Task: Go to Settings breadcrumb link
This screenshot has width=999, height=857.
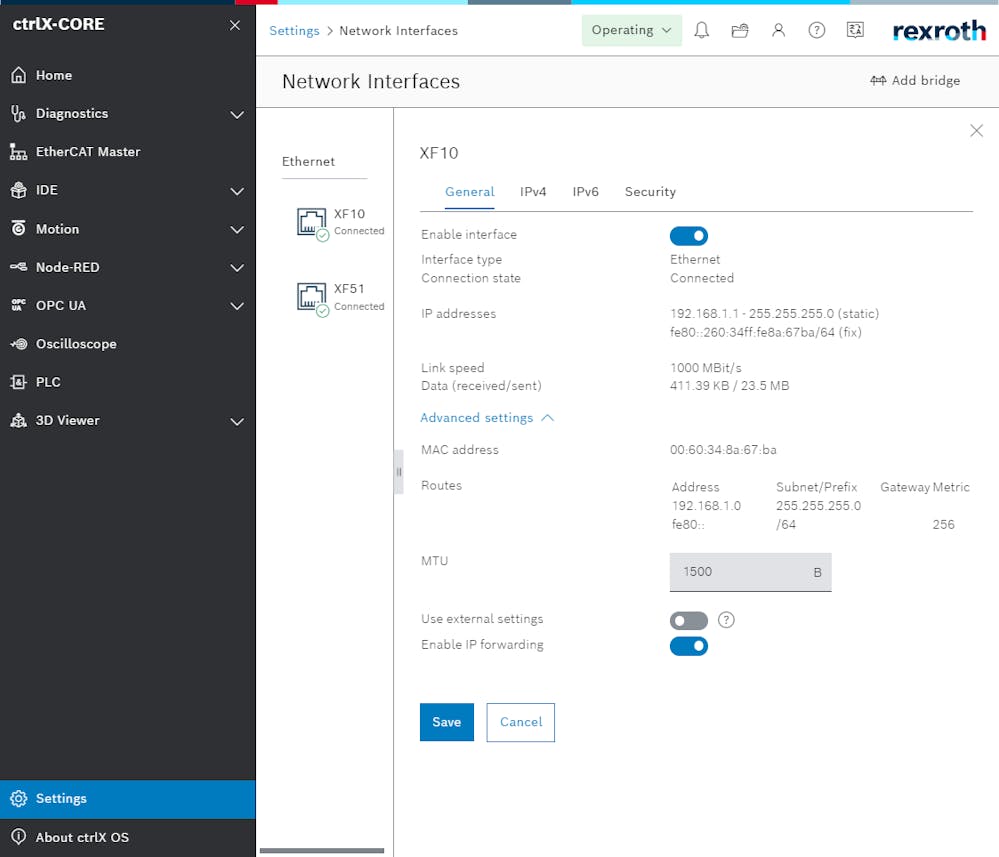Action: (294, 31)
